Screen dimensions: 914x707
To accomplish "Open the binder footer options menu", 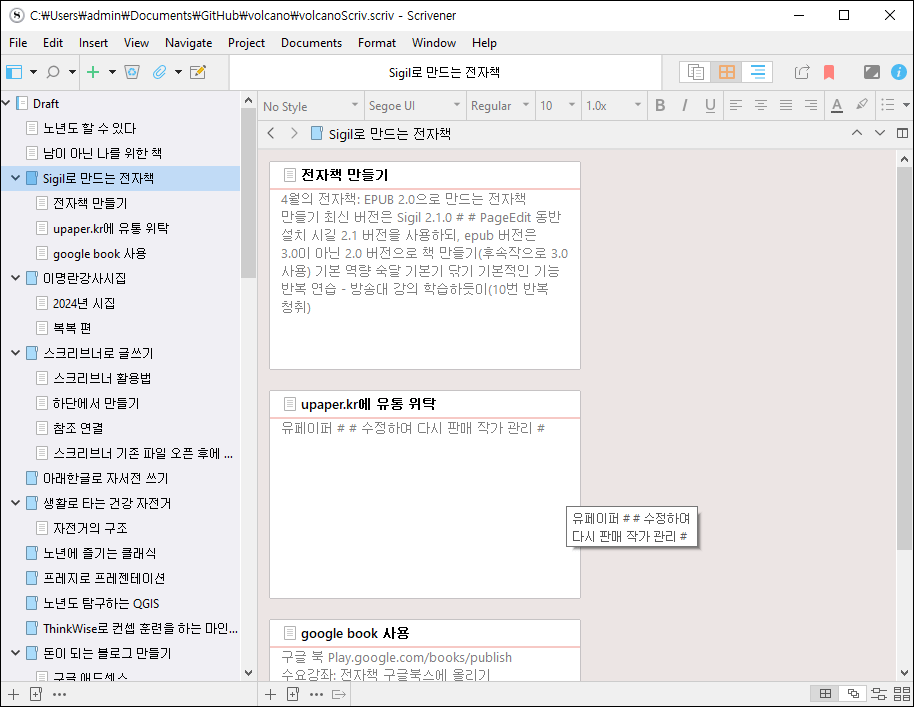I will pyautogui.click(x=59, y=694).
